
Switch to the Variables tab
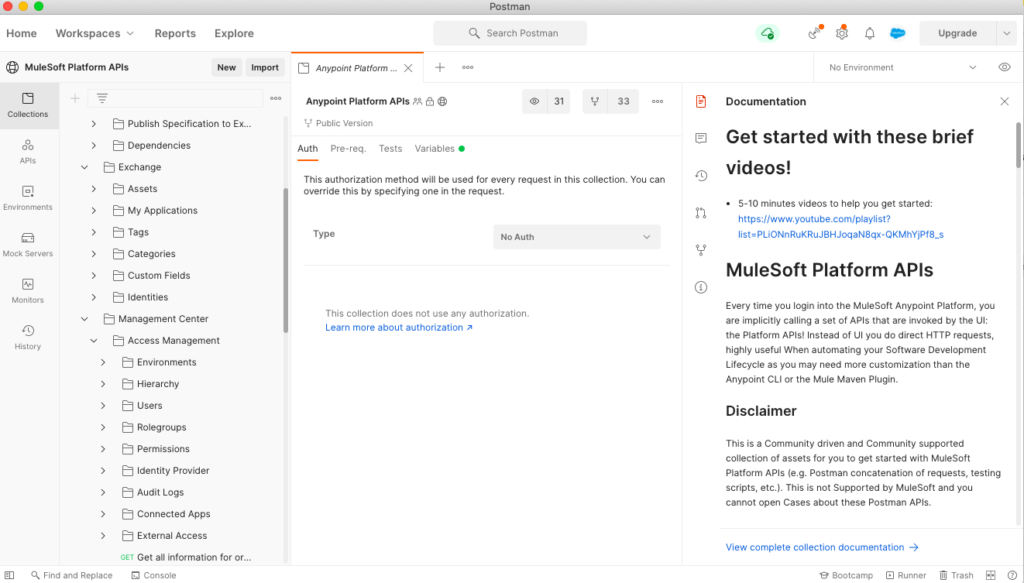[440, 149]
